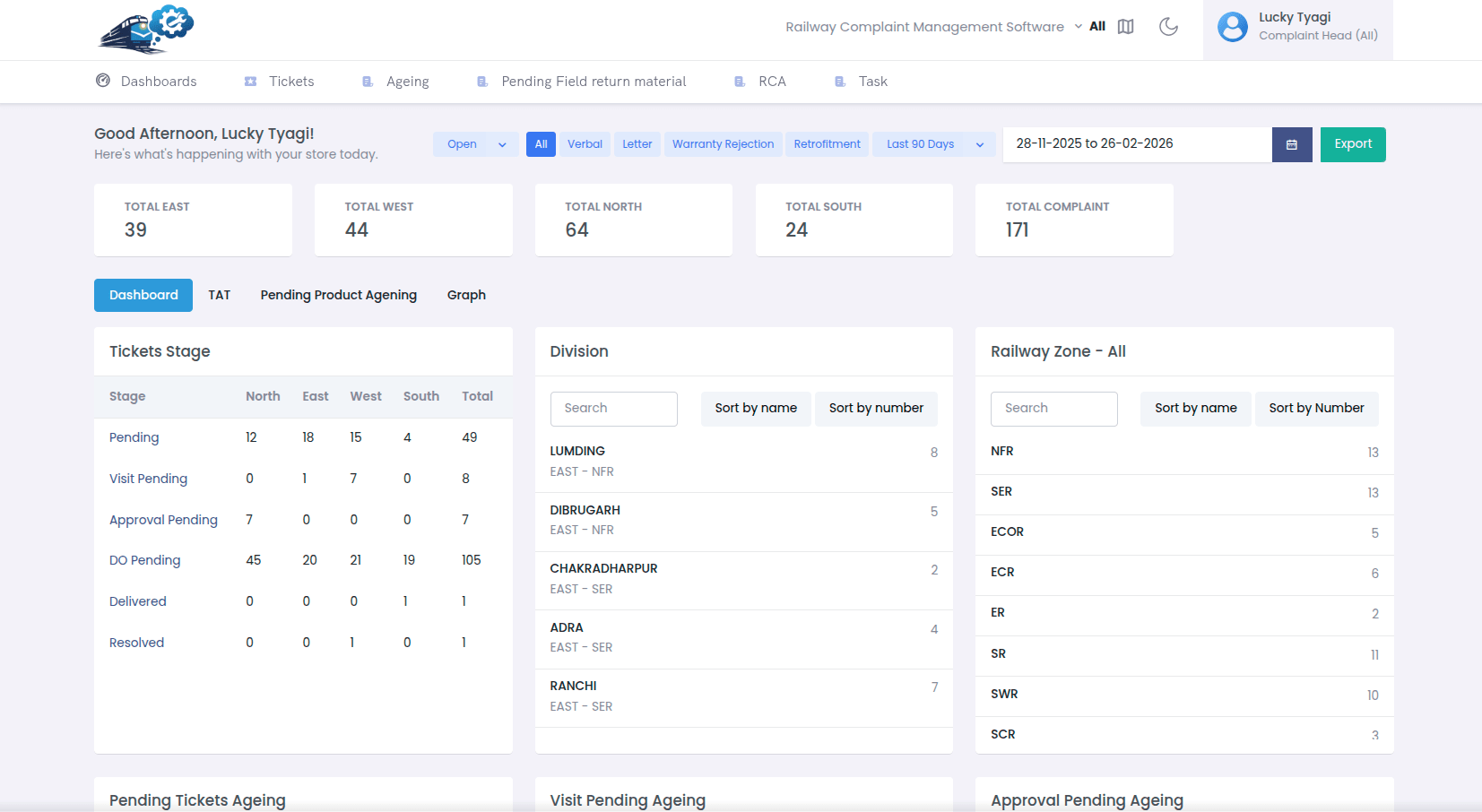Open the date range calendar icon
The height and width of the screenshot is (812, 1482).
1291,144
